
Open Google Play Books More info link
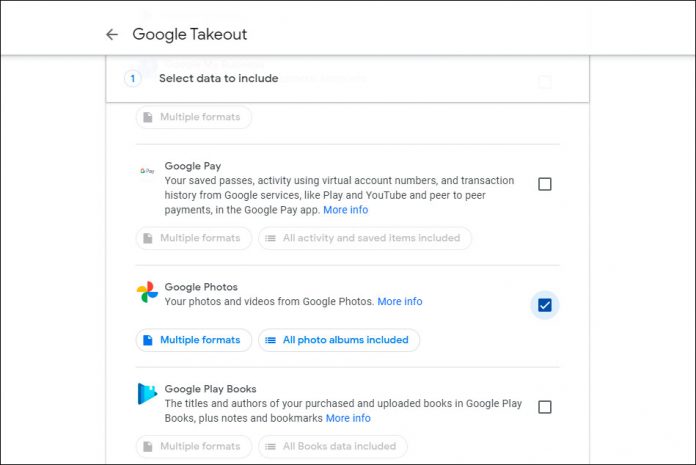(x=348, y=418)
